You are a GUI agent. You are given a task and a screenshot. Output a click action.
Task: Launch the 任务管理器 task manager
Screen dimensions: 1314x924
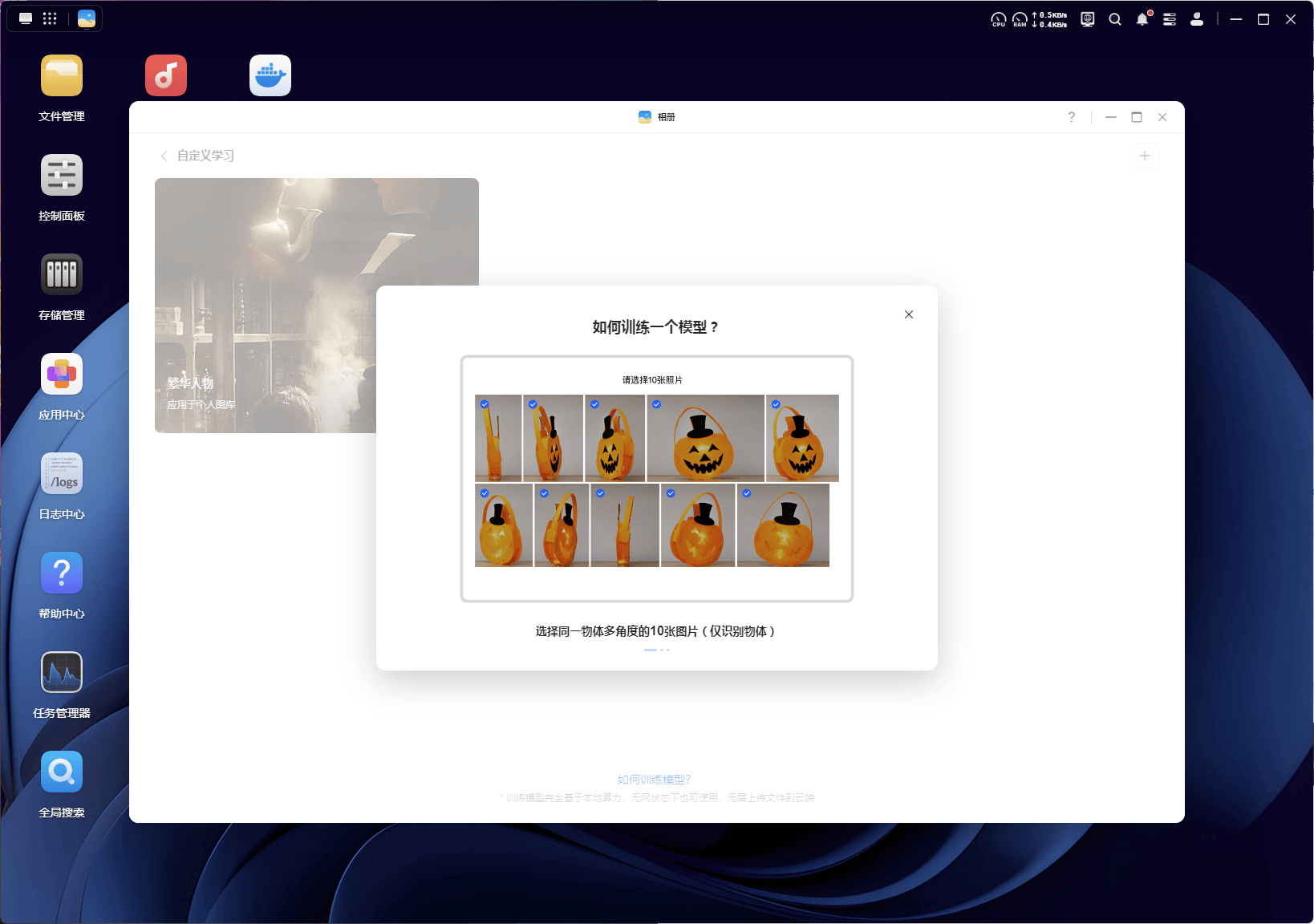(62, 673)
